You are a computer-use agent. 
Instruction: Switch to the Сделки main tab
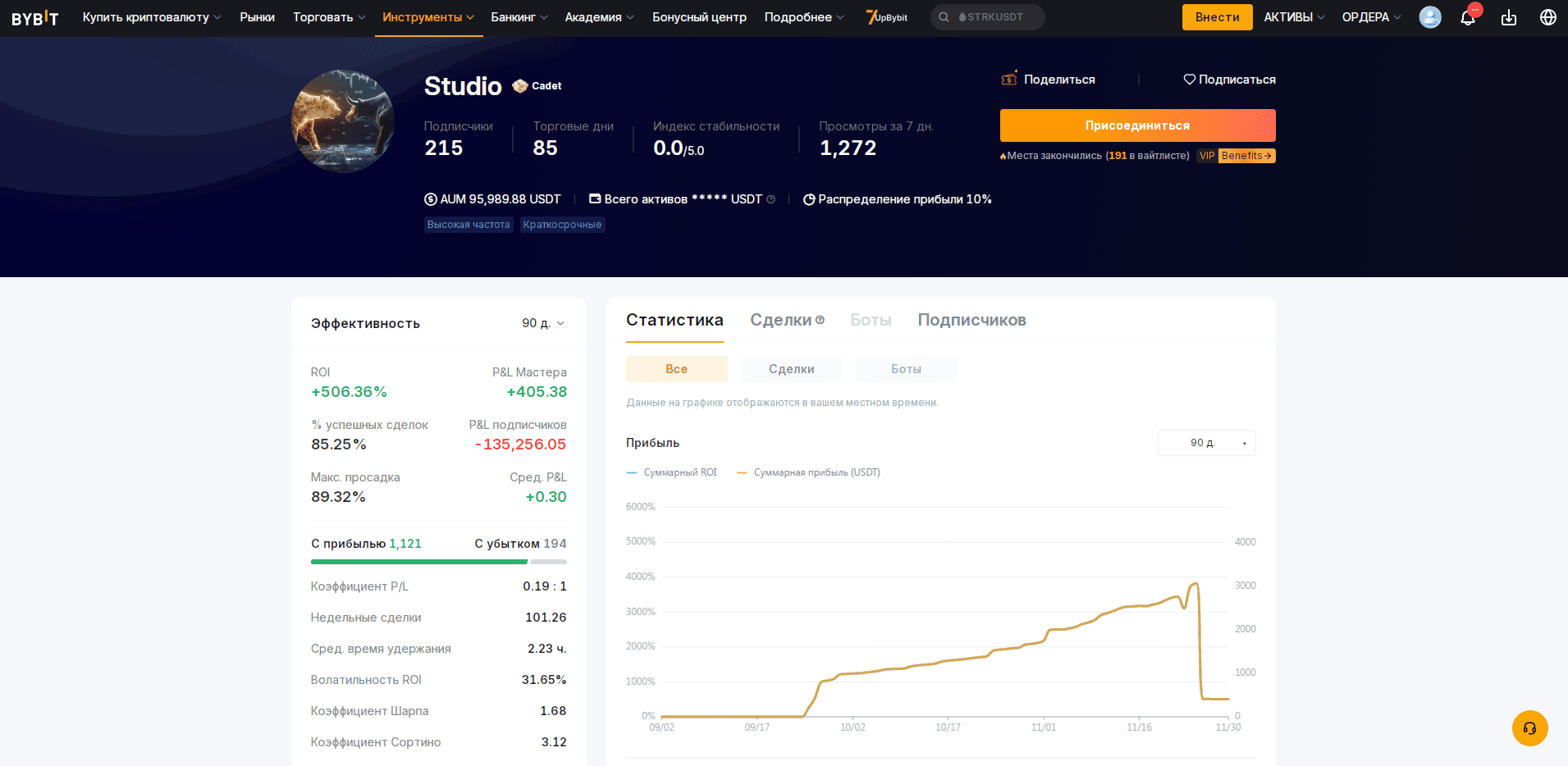780,320
